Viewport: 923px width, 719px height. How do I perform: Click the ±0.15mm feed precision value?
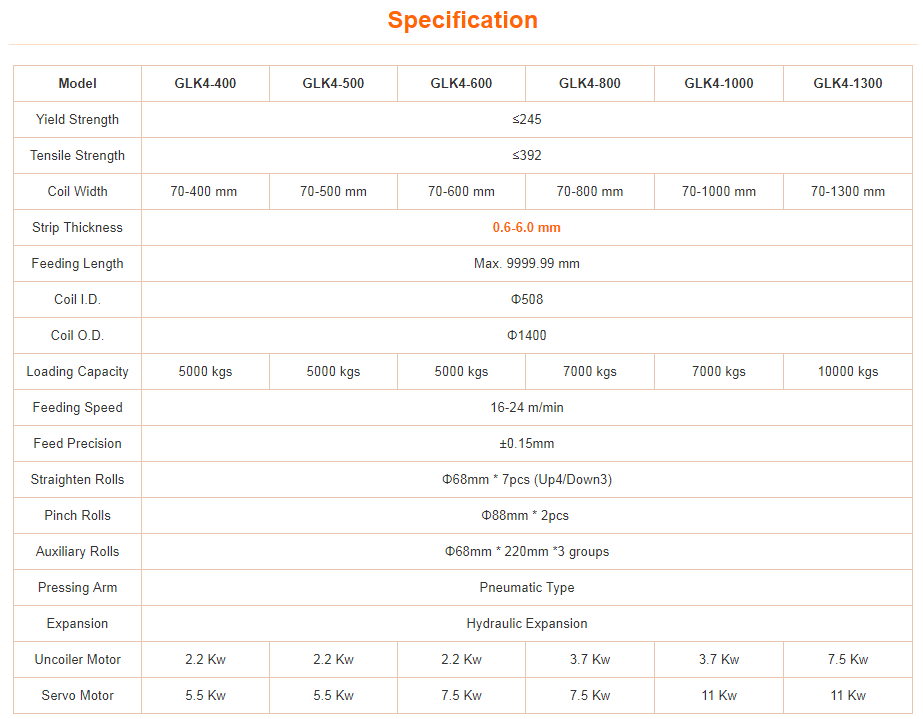527,443
